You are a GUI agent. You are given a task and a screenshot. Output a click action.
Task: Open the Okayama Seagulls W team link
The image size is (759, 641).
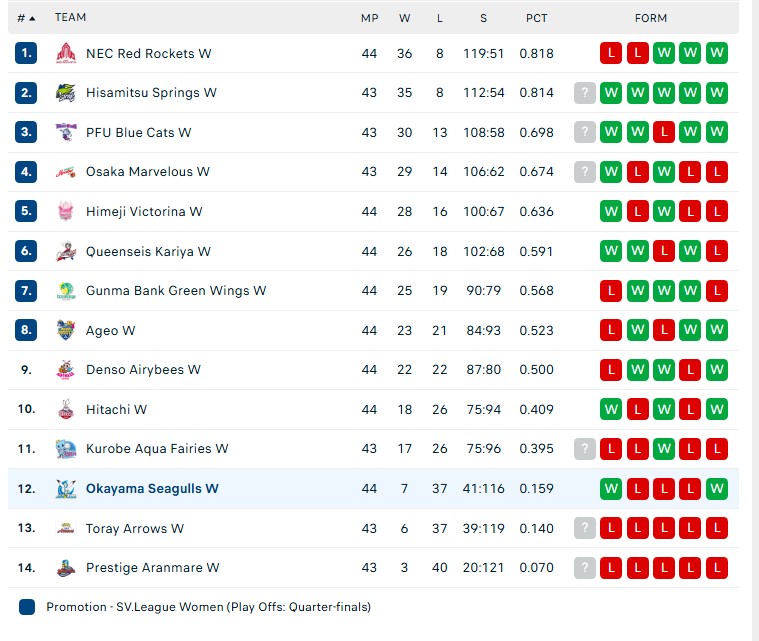[152, 489]
